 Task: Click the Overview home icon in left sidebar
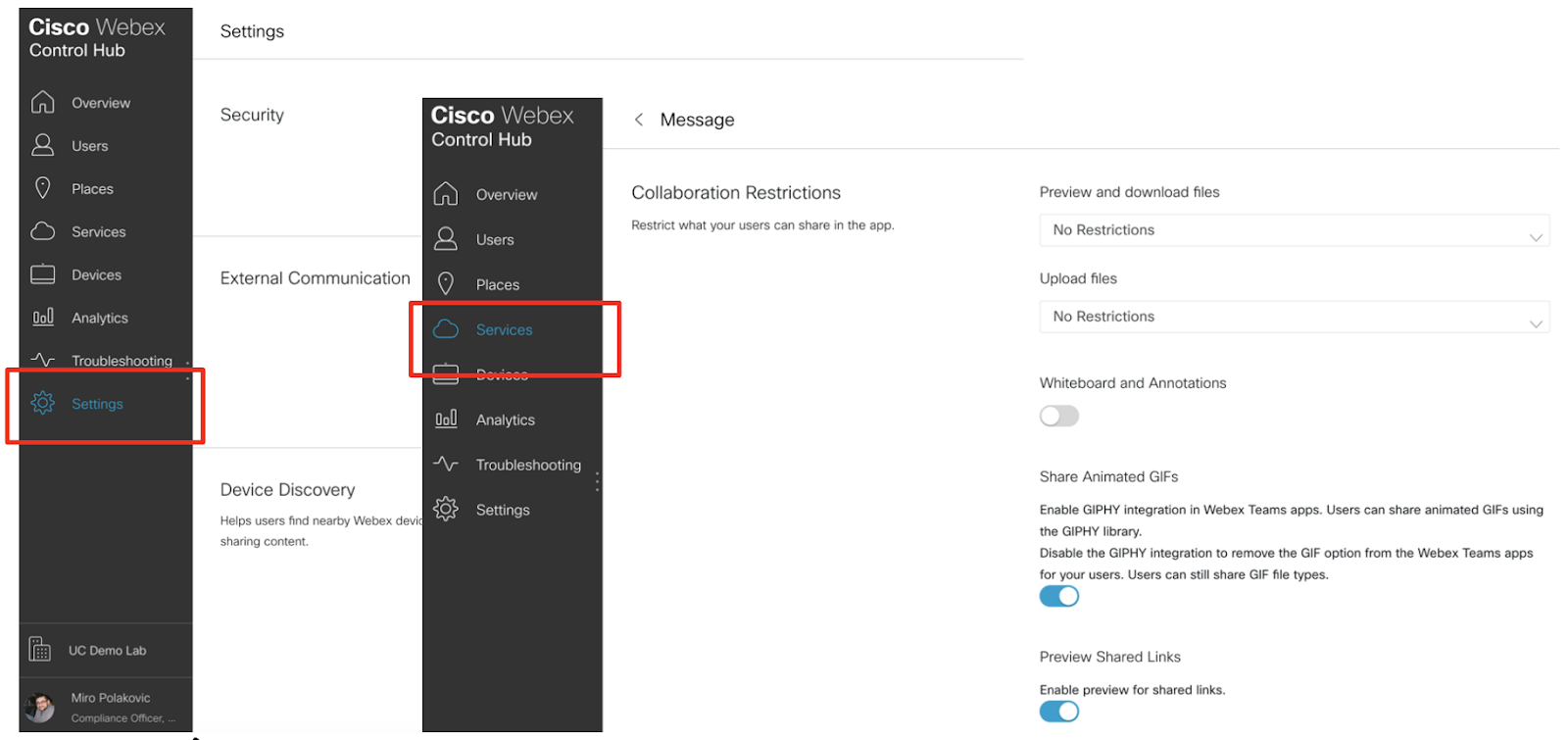tap(42, 102)
